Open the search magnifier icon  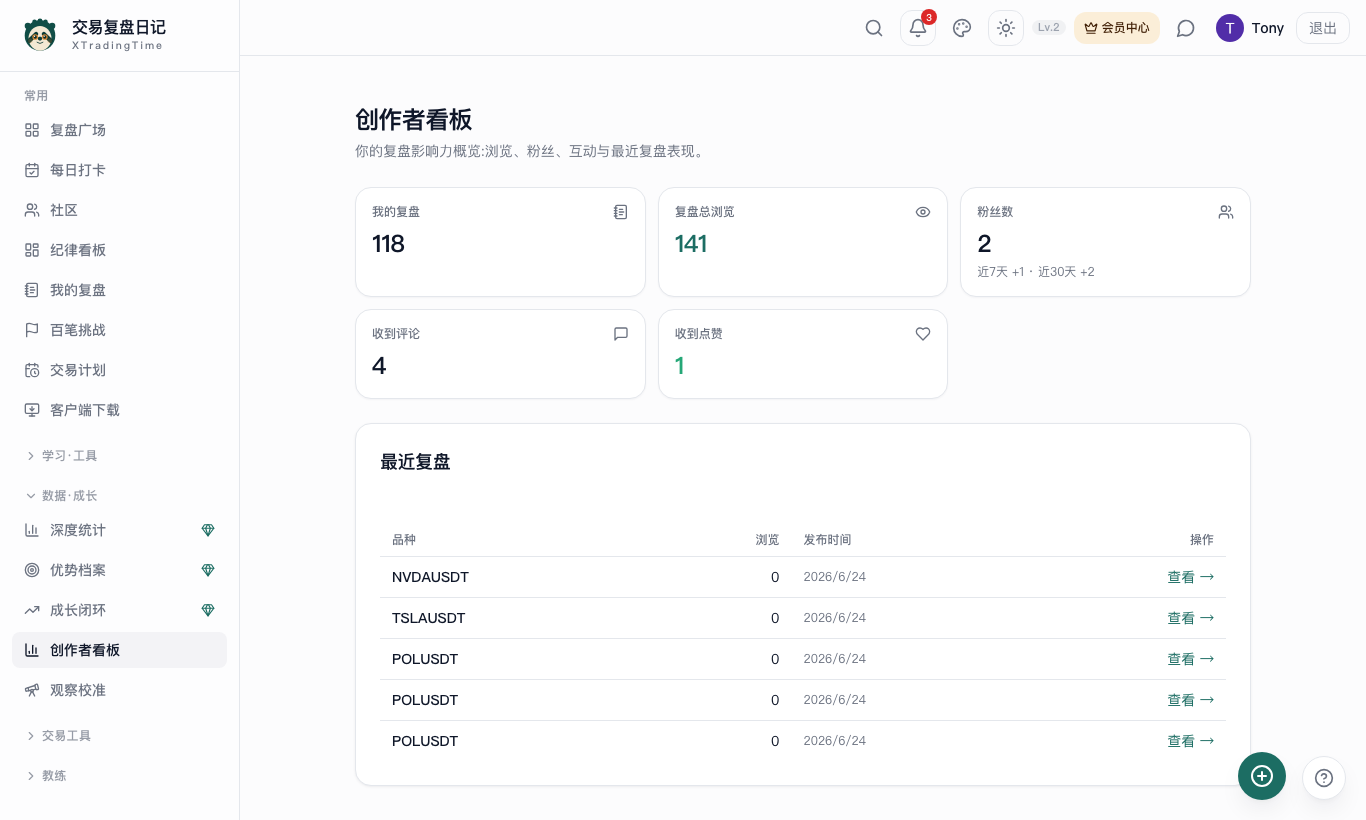[874, 28]
